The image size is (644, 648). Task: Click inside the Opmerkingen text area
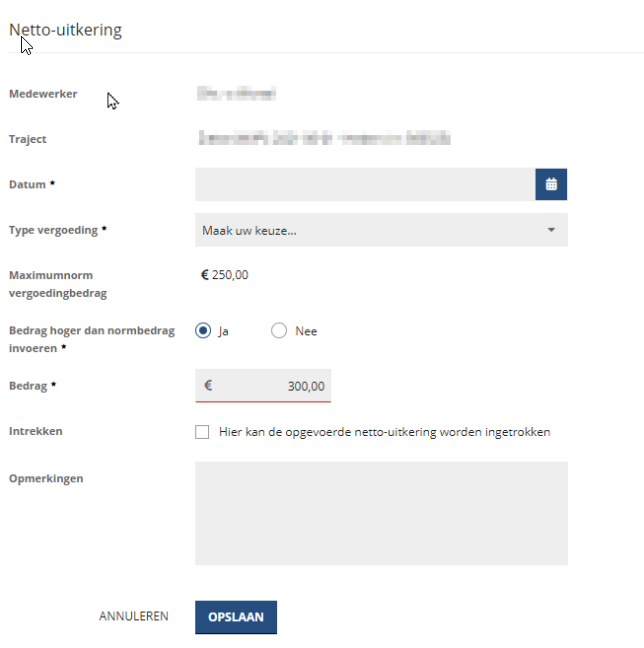point(381,513)
